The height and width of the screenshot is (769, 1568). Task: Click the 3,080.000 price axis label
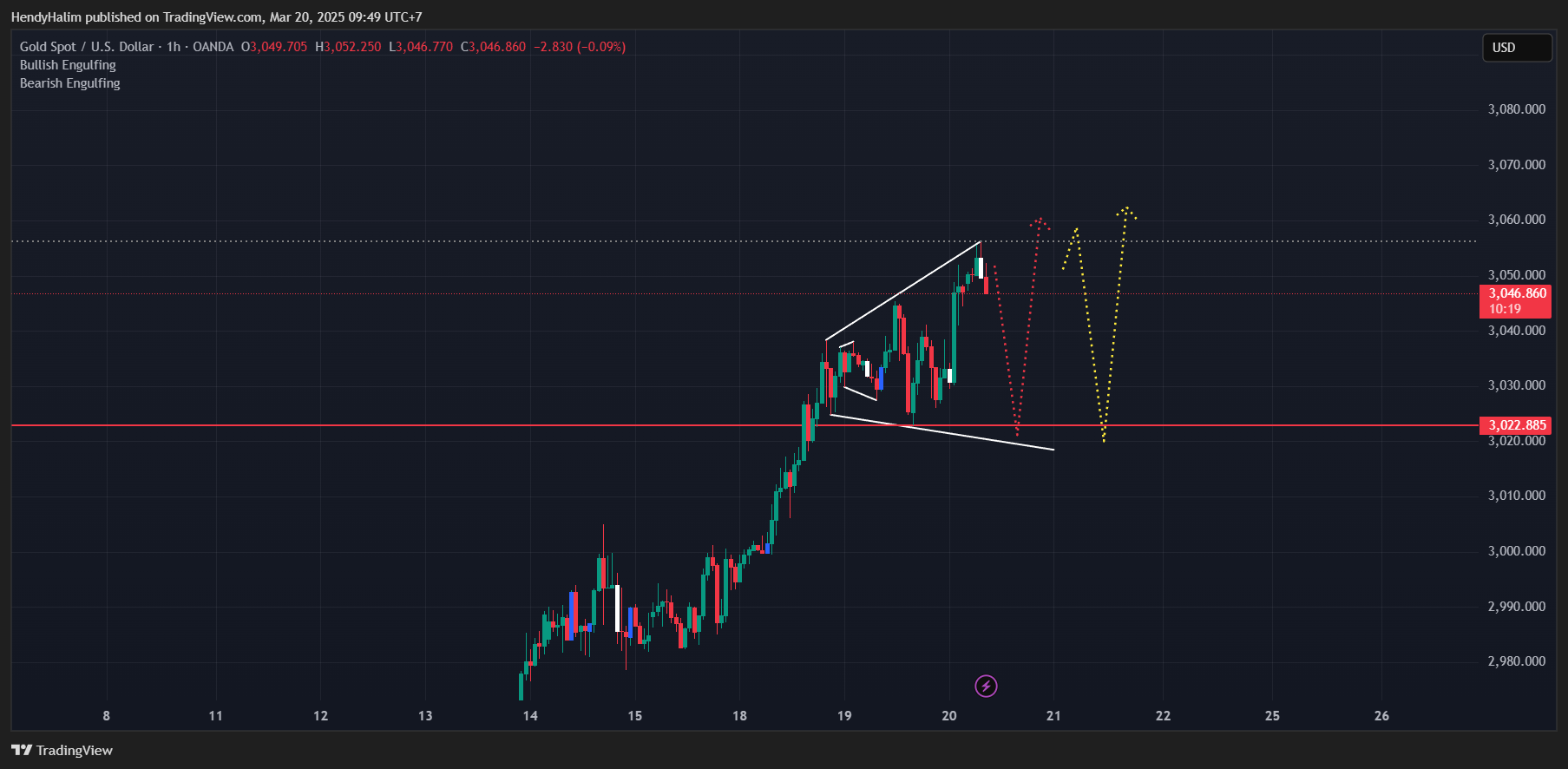coord(1517,109)
